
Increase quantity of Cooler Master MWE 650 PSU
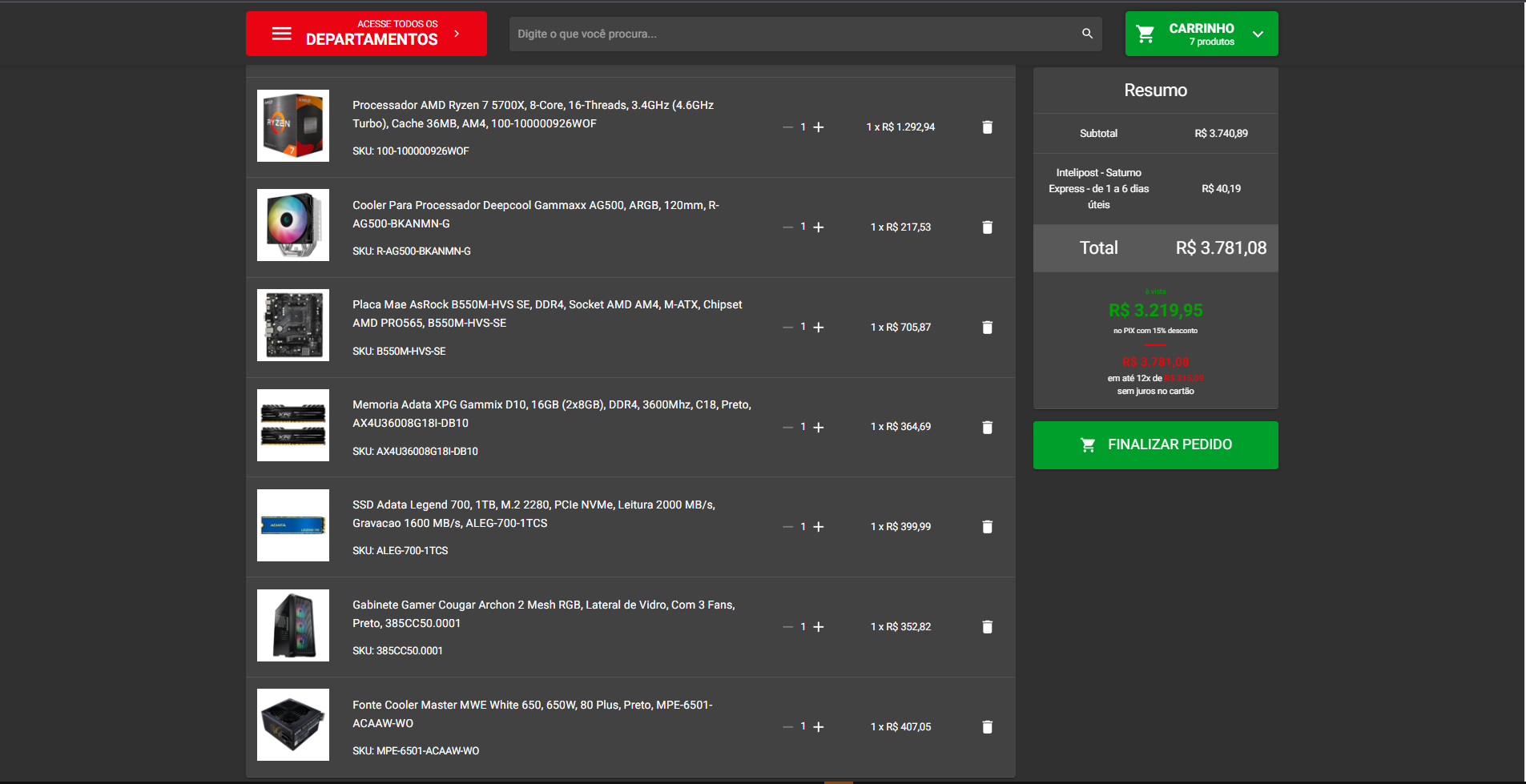(818, 727)
